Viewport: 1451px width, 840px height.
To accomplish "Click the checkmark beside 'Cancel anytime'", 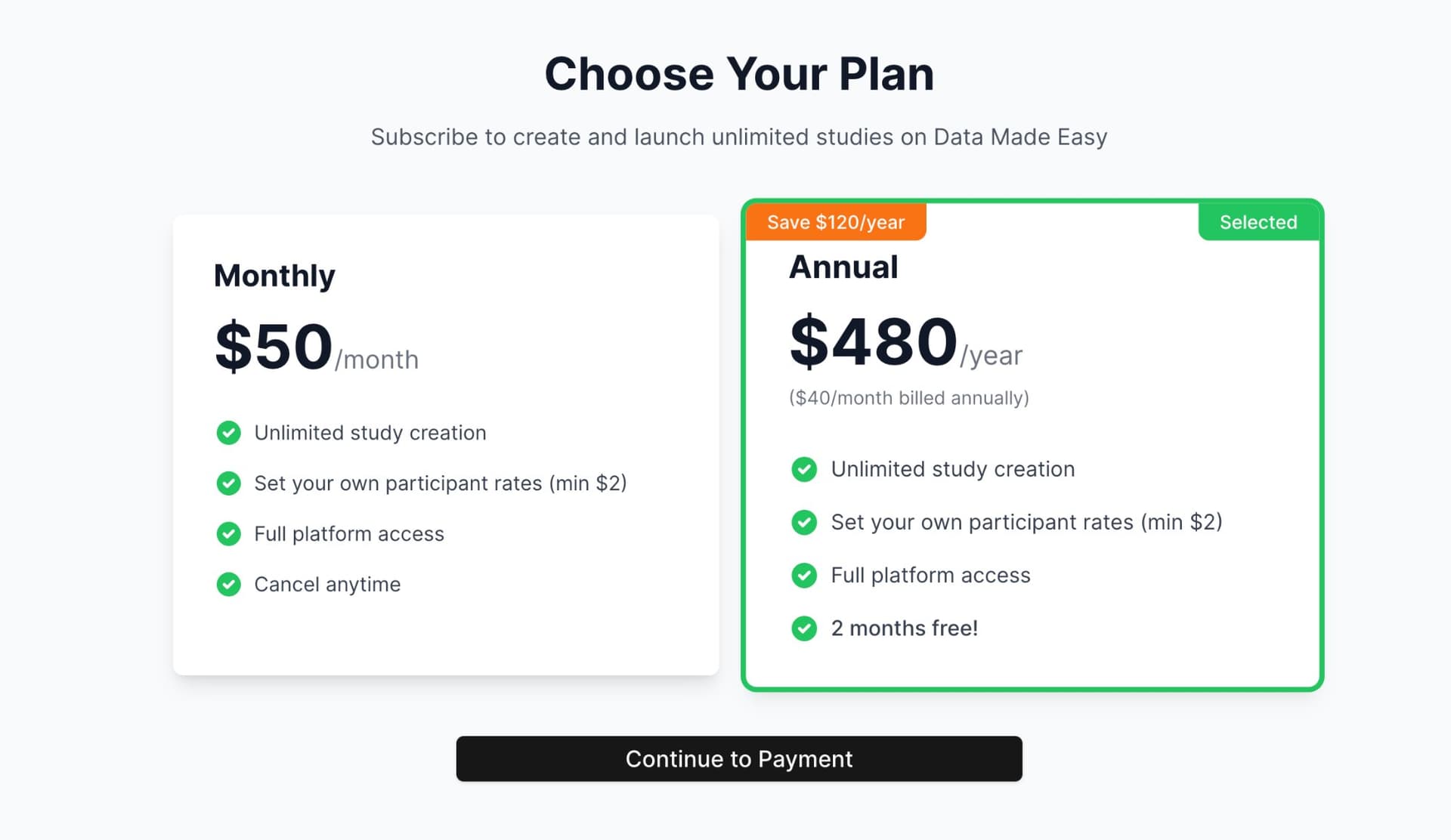I will [229, 585].
